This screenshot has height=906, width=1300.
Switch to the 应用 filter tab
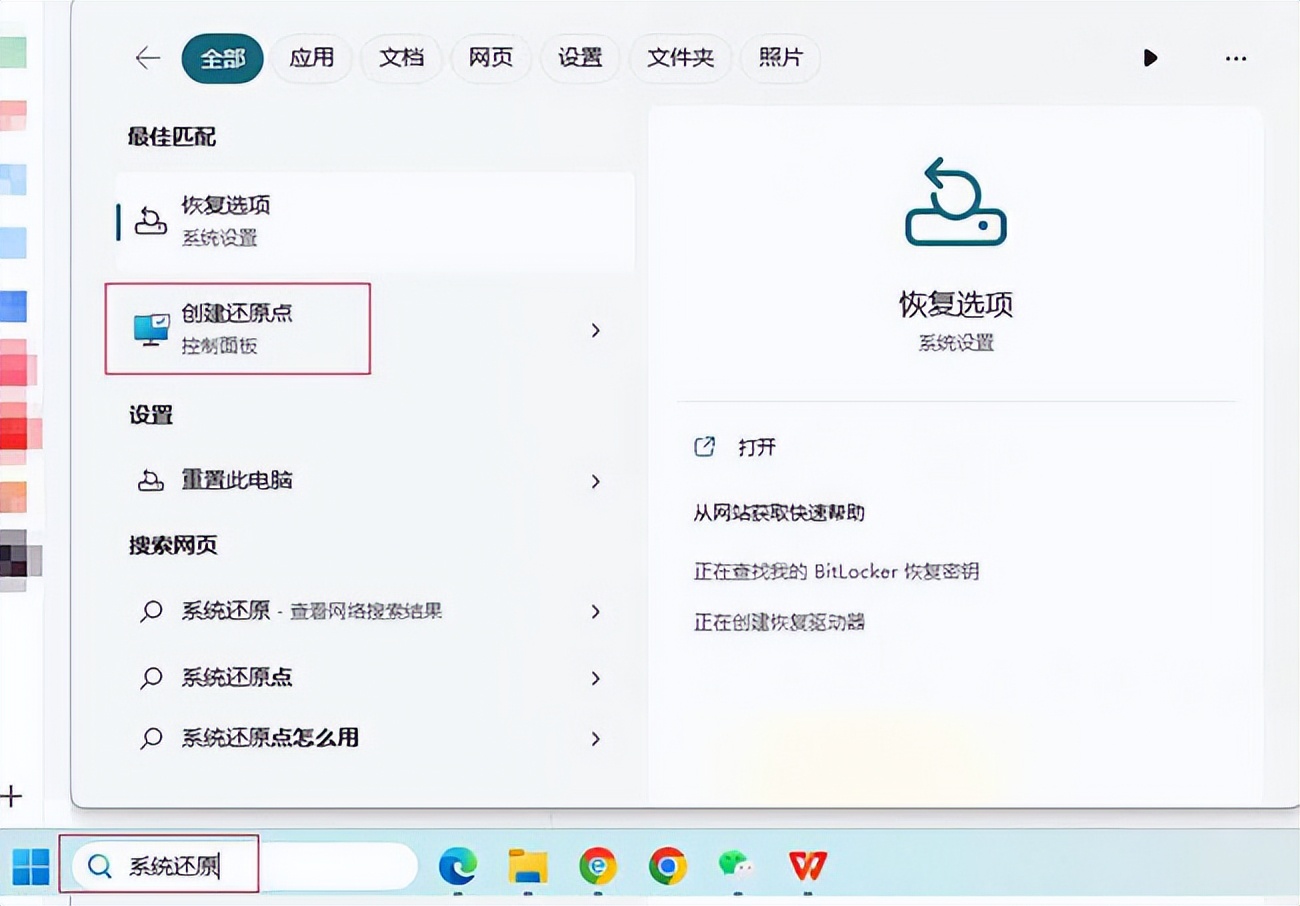[311, 58]
